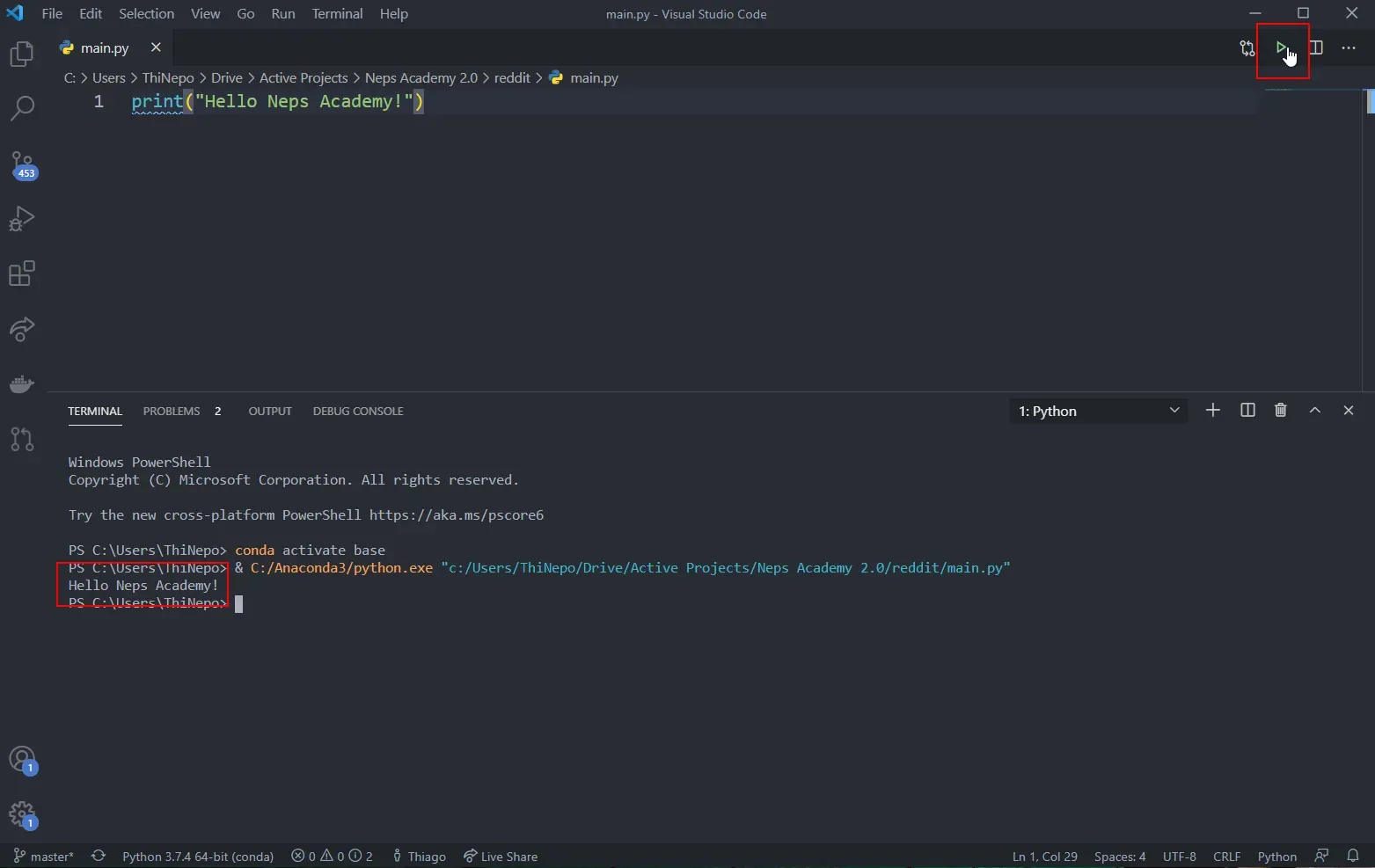Open the Selection menu
The width and height of the screenshot is (1375, 868).
[x=147, y=14]
